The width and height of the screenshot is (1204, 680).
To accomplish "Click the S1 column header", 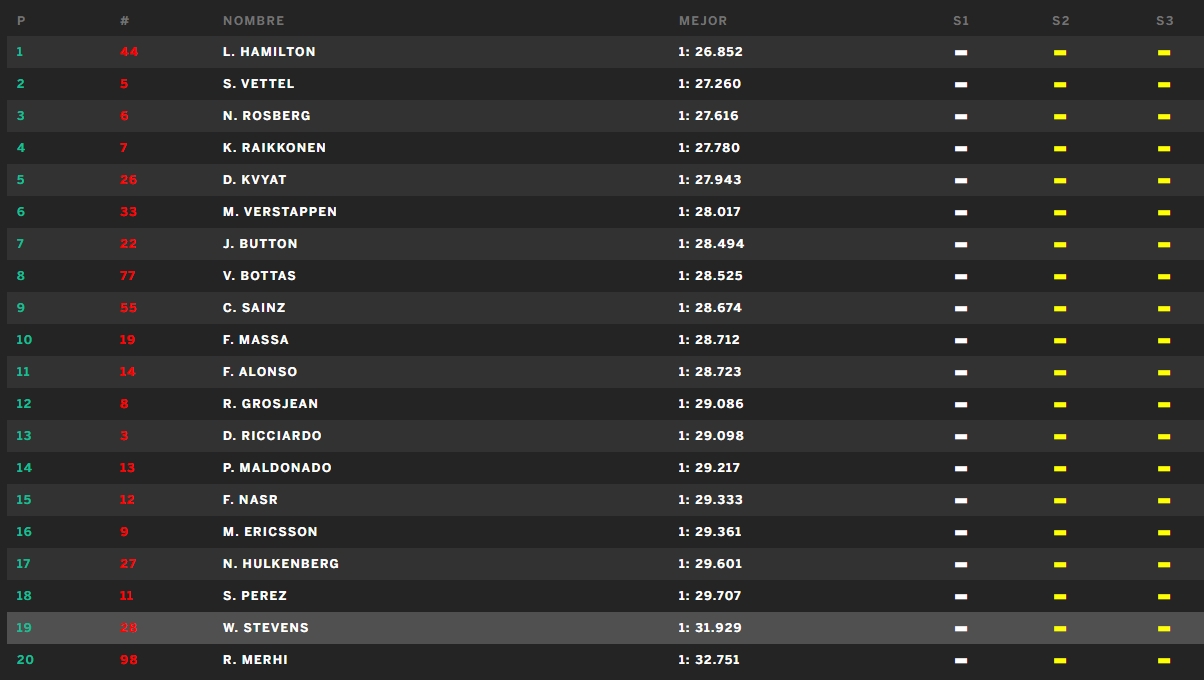I will [x=961, y=21].
